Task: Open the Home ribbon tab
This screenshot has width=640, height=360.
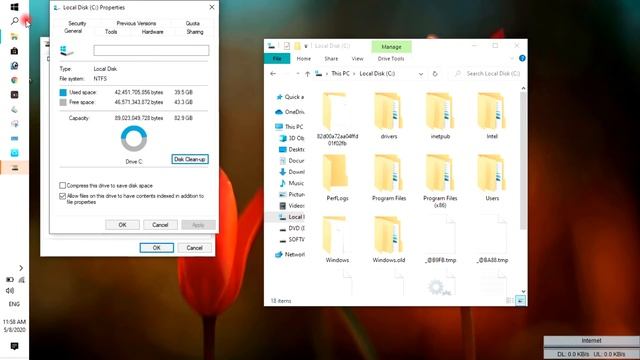Action: point(303,58)
